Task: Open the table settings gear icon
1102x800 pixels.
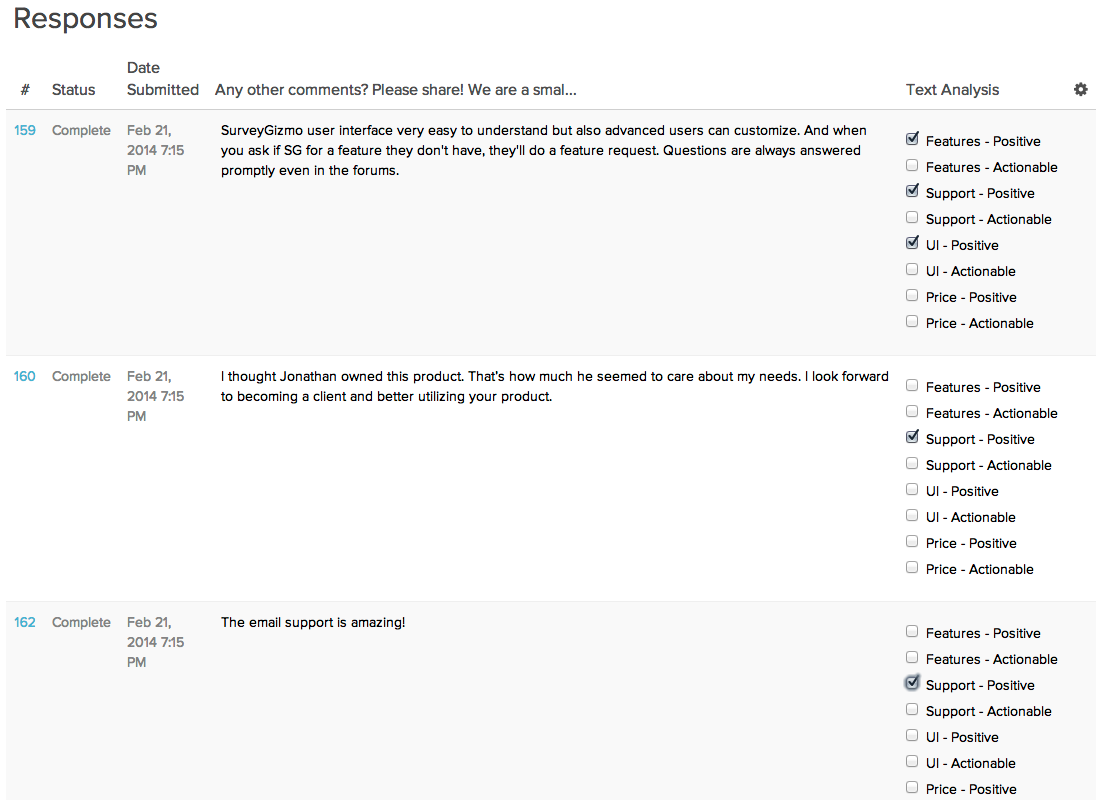Action: coord(1080,89)
